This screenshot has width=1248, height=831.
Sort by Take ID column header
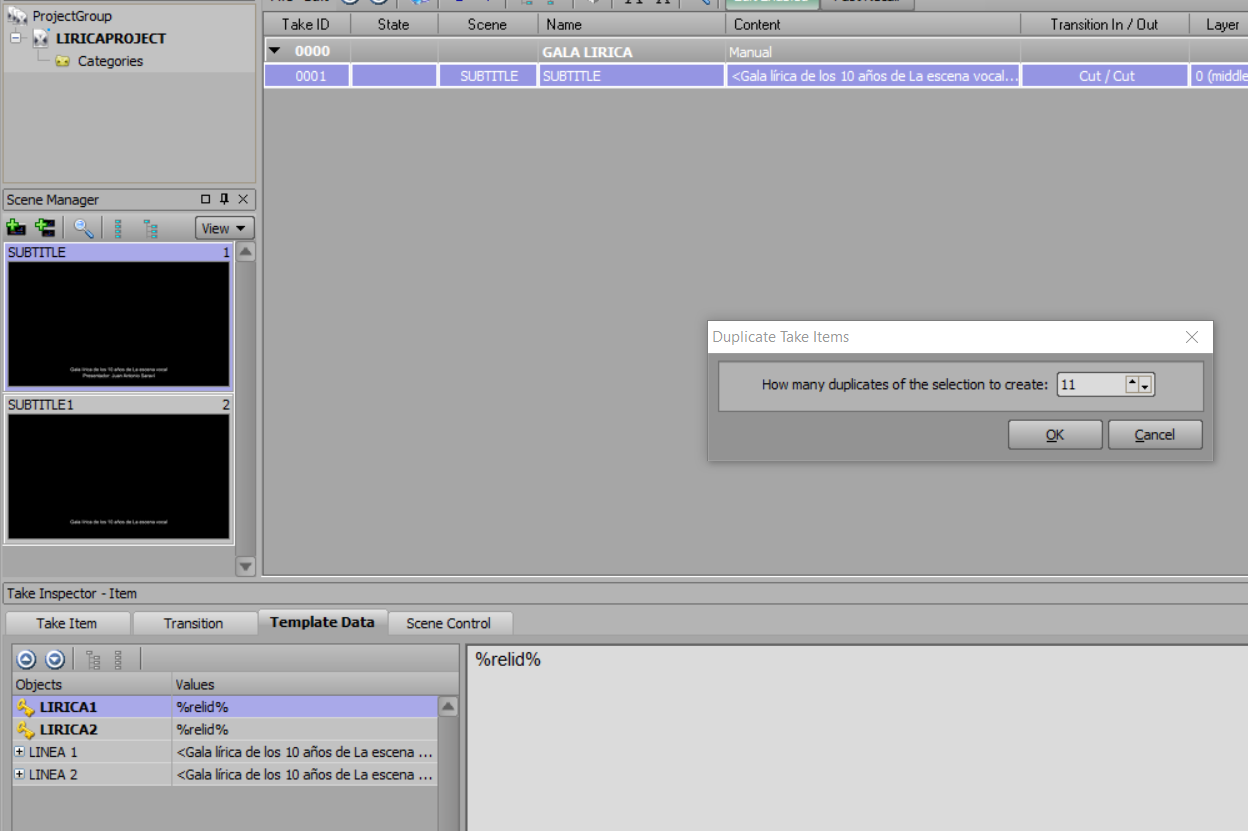(306, 24)
